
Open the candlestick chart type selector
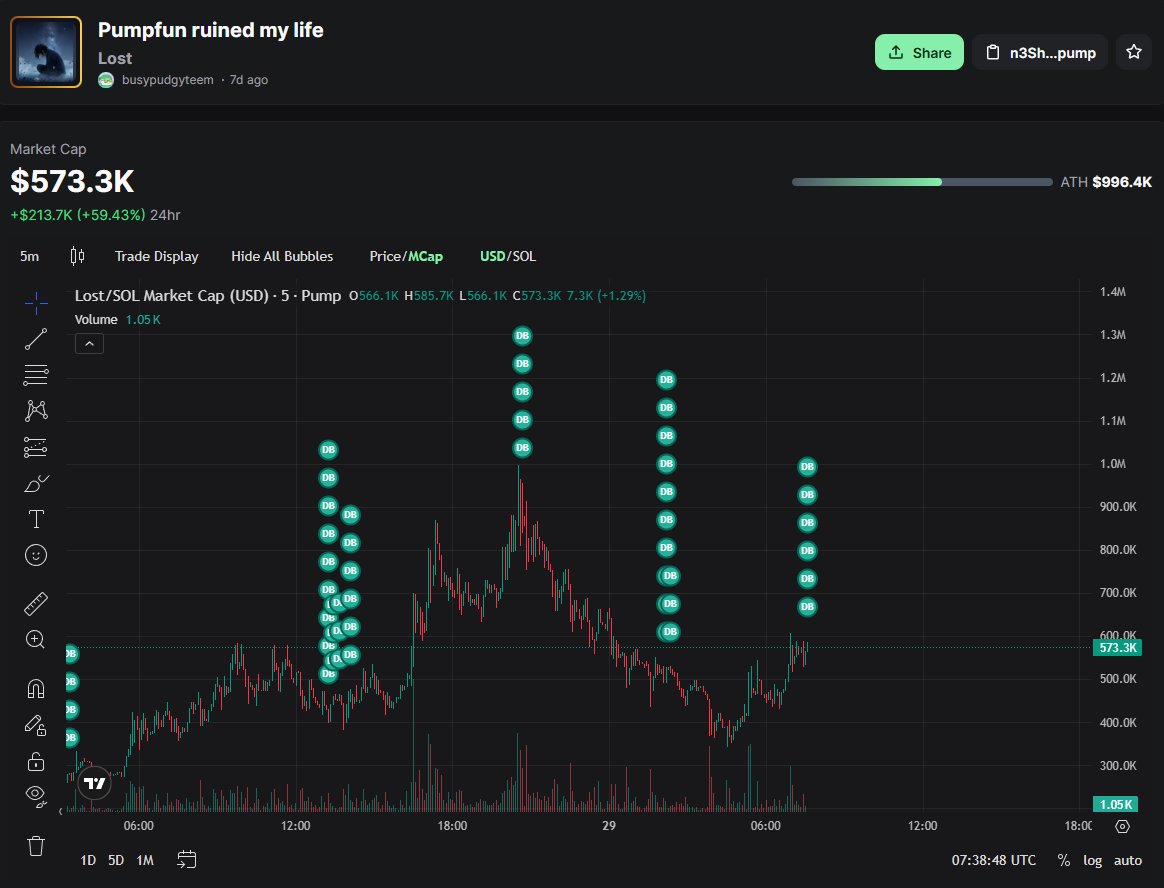(x=77, y=256)
